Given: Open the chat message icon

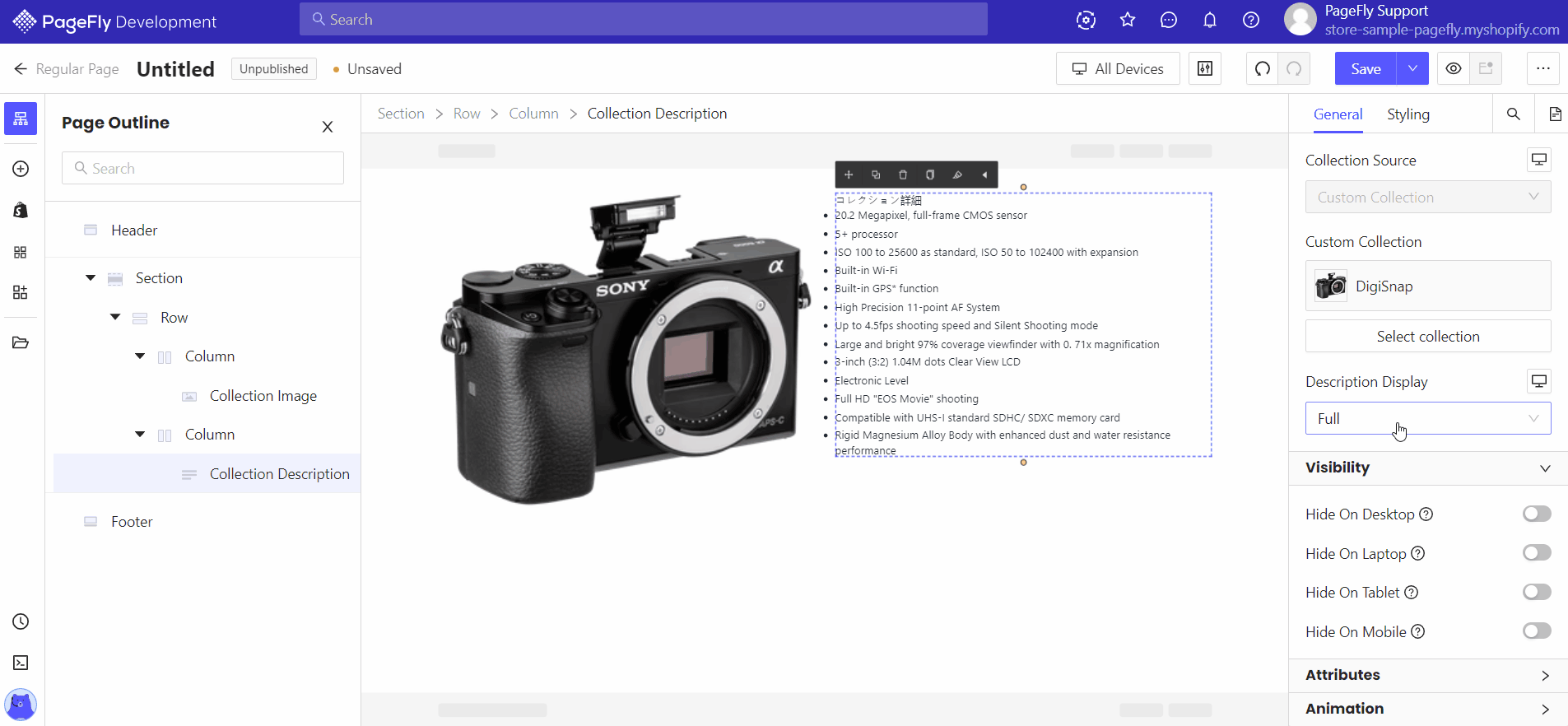Looking at the screenshot, I should 1169,20.
